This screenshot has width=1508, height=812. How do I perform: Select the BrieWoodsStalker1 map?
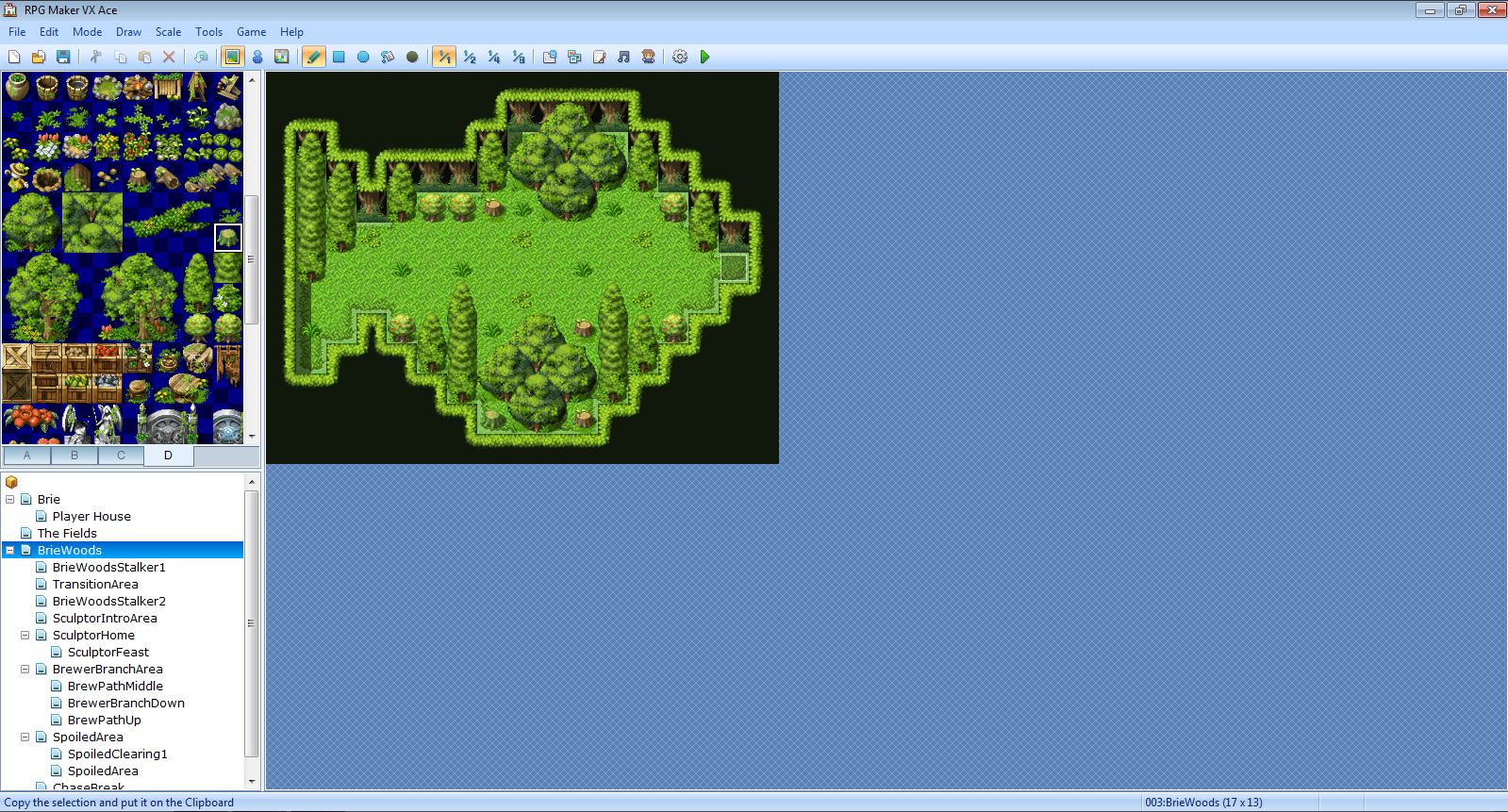[x=108, y=567]
